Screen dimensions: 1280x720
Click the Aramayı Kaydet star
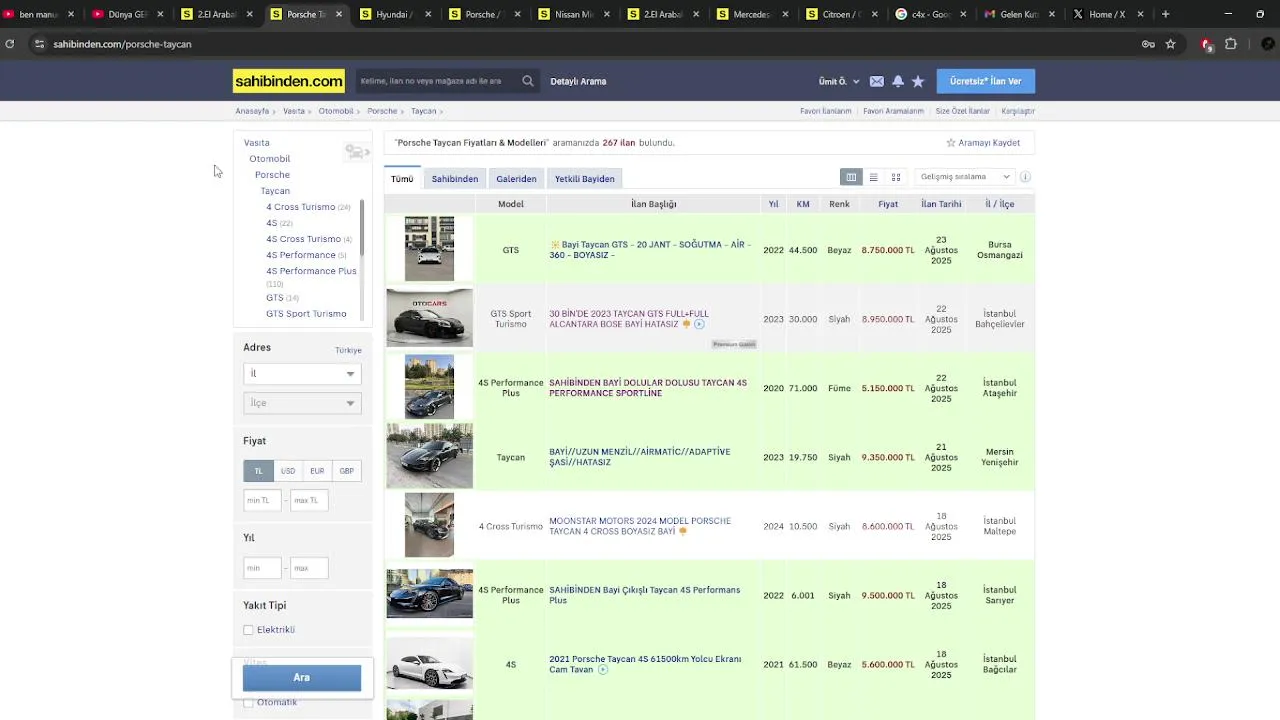click(x=951, y=143)
